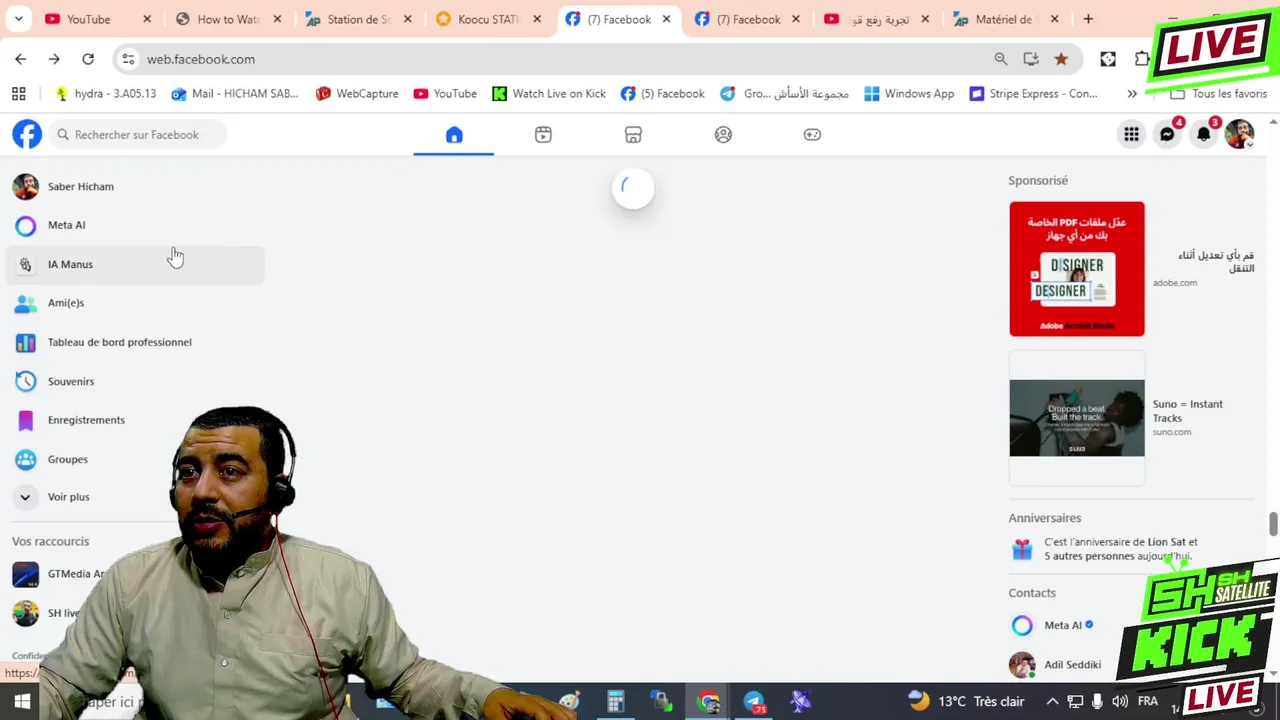Open the WebCapture bookmark
1280x720 pixels.
pos(357,93)
